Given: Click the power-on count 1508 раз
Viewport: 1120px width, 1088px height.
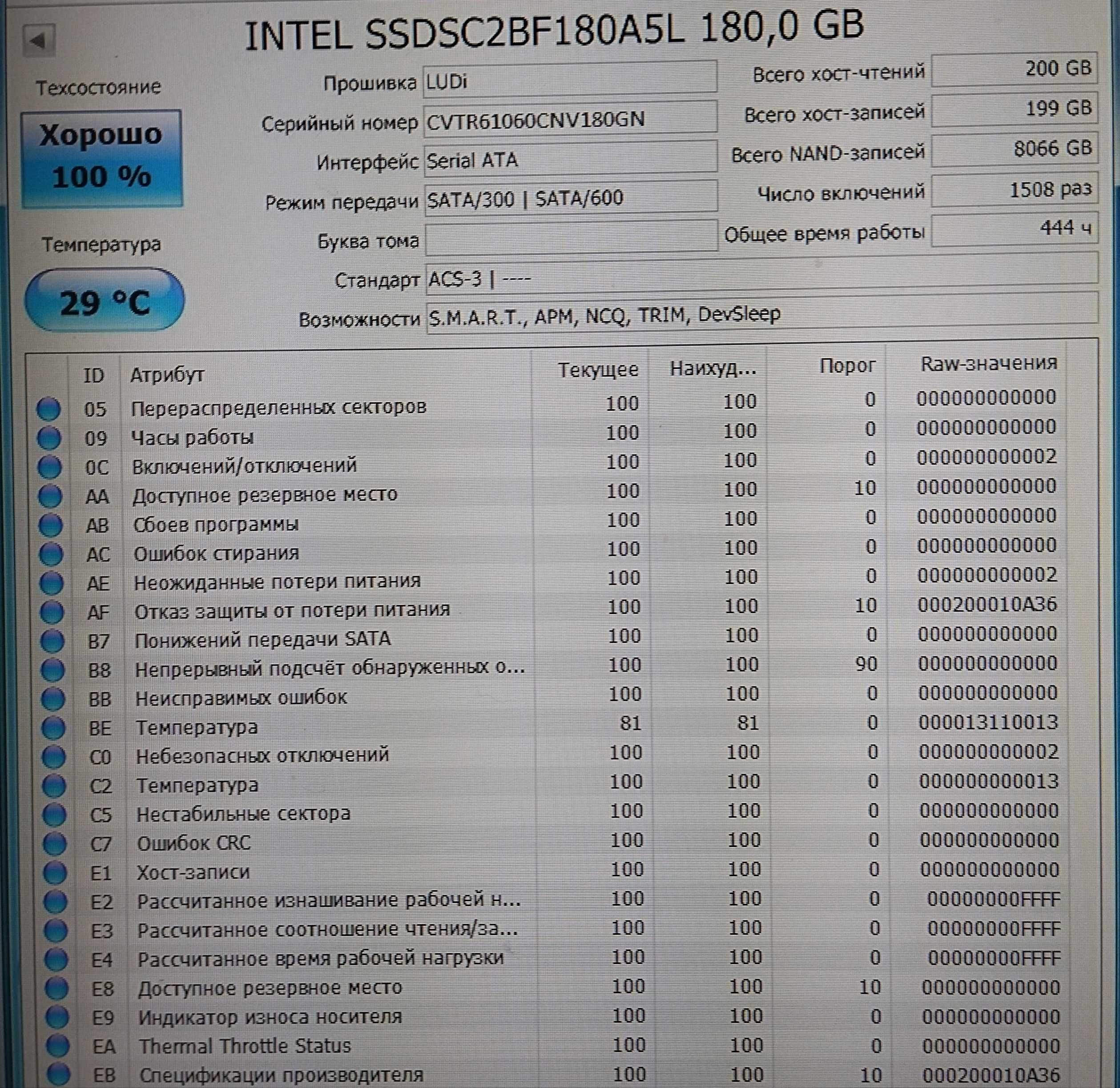Looking at the screenshot, I should pos(1015,190).
